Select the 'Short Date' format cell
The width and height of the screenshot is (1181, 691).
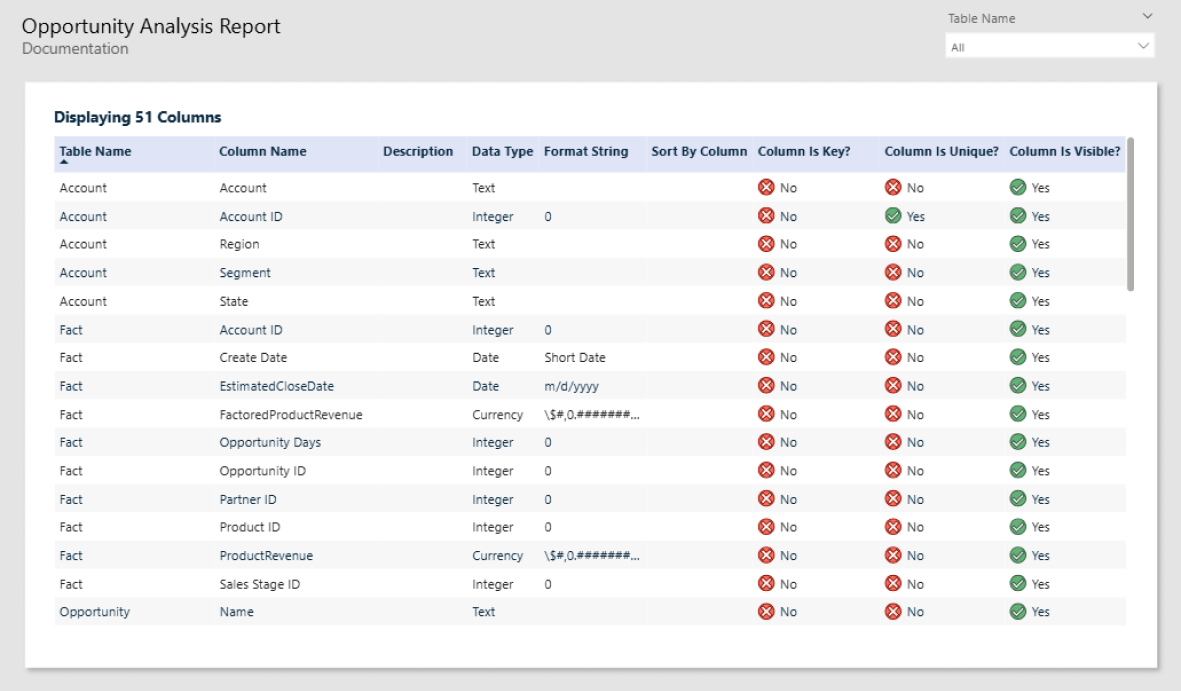(x=575, y=357)
